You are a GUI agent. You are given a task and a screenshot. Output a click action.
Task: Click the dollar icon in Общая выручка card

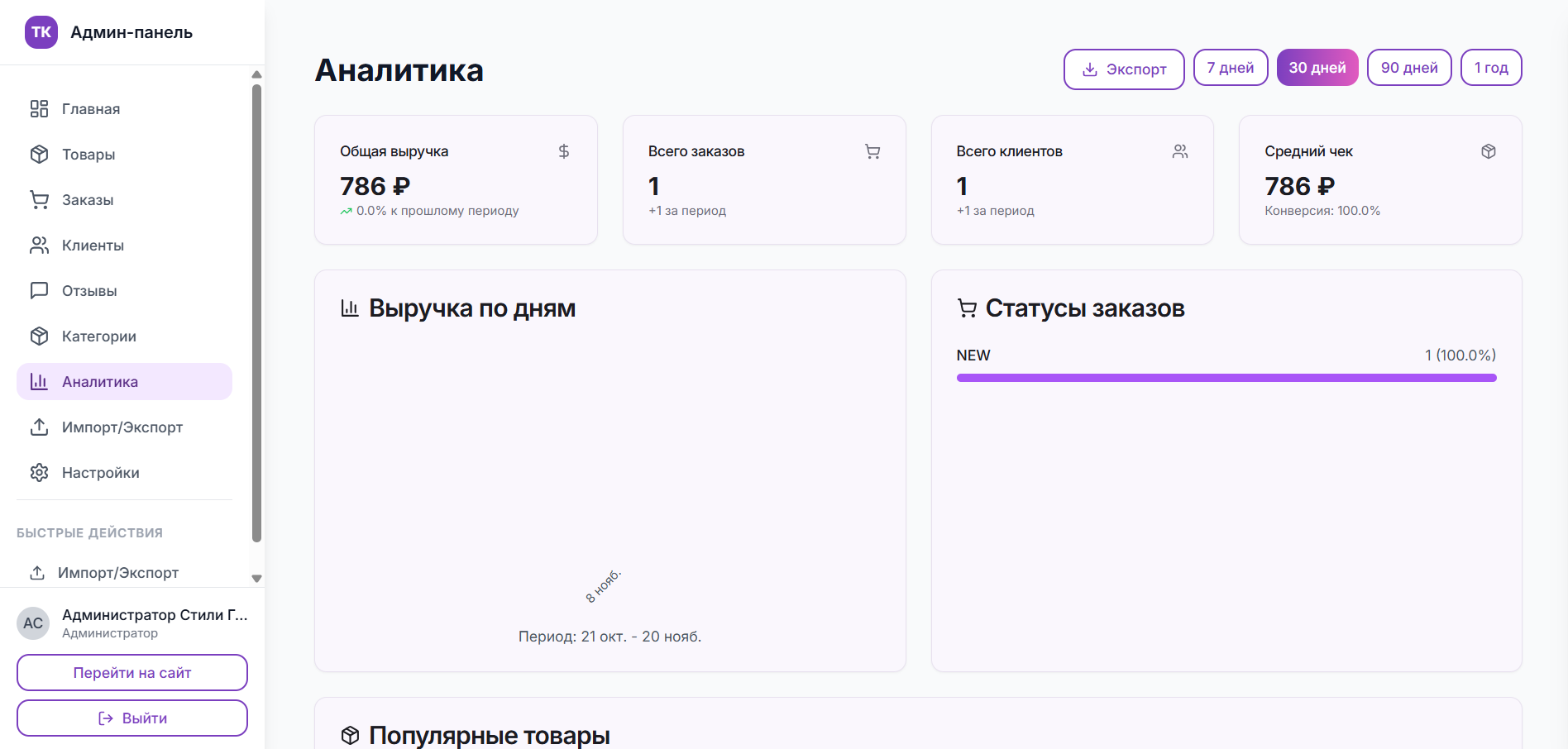[563, 151]
